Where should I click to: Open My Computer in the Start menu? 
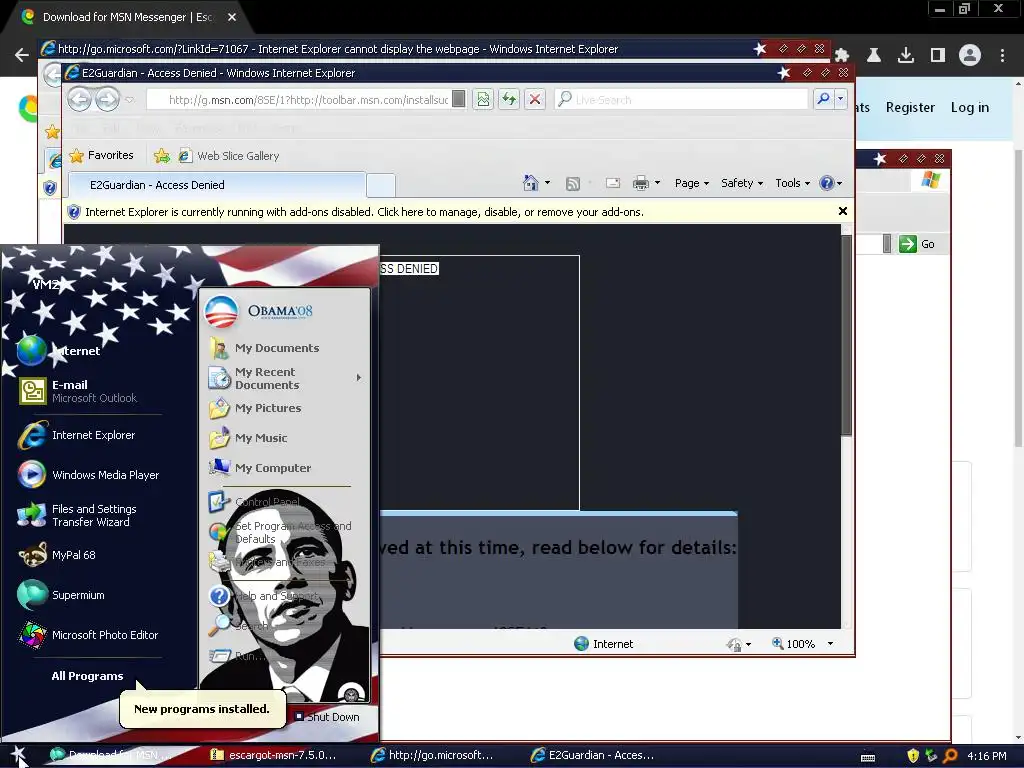coord(260,468)
